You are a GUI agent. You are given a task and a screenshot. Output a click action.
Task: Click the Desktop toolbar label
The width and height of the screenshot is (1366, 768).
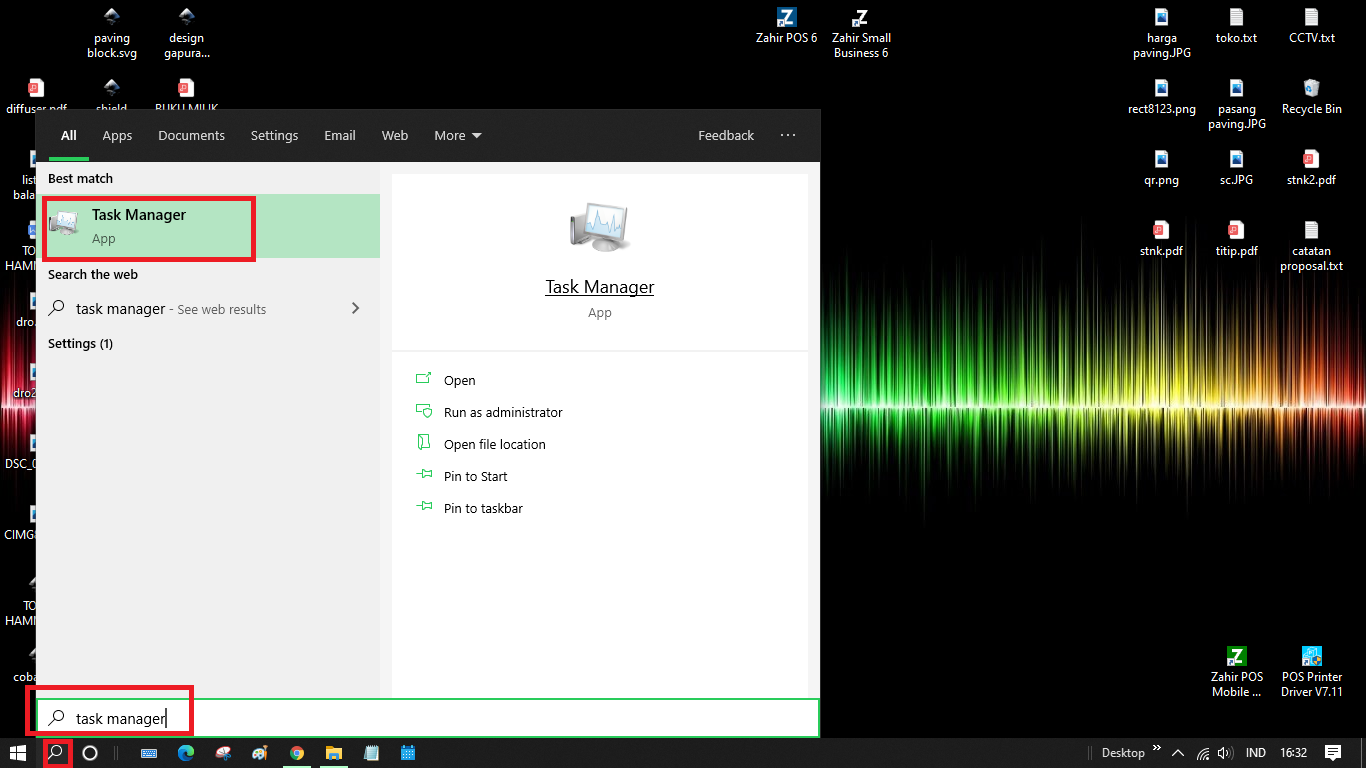(1123, 753)
